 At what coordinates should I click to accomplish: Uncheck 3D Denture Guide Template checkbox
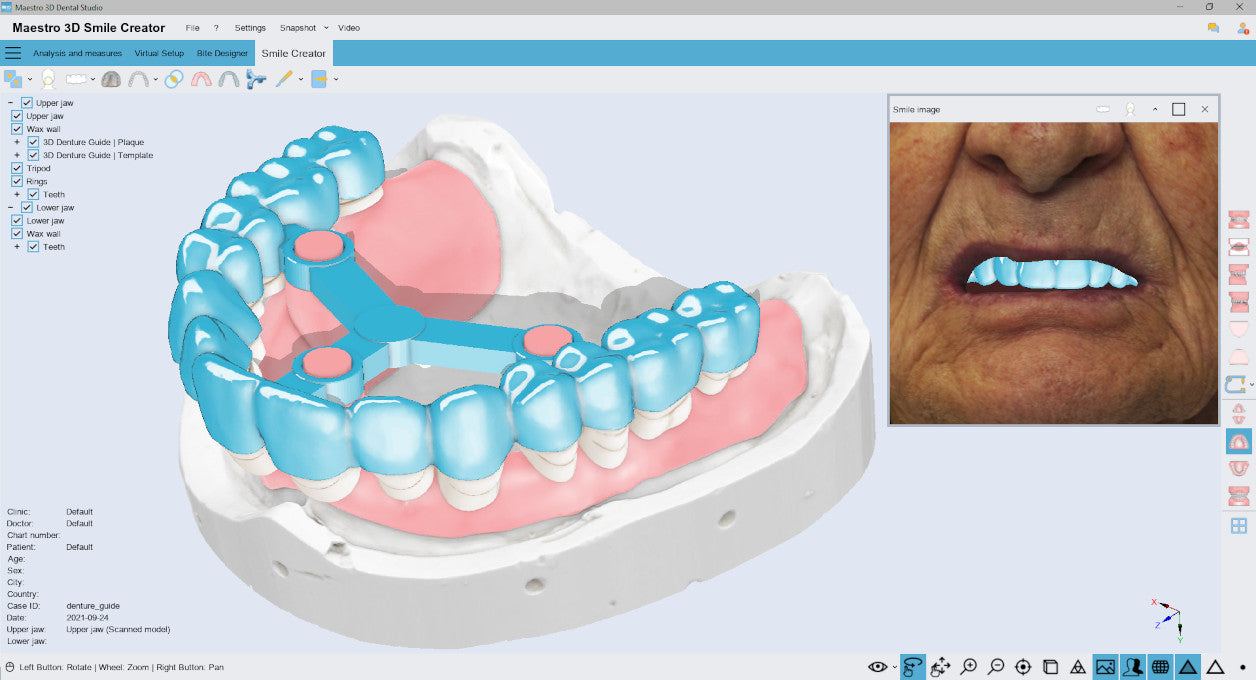[x=33, y=155]
